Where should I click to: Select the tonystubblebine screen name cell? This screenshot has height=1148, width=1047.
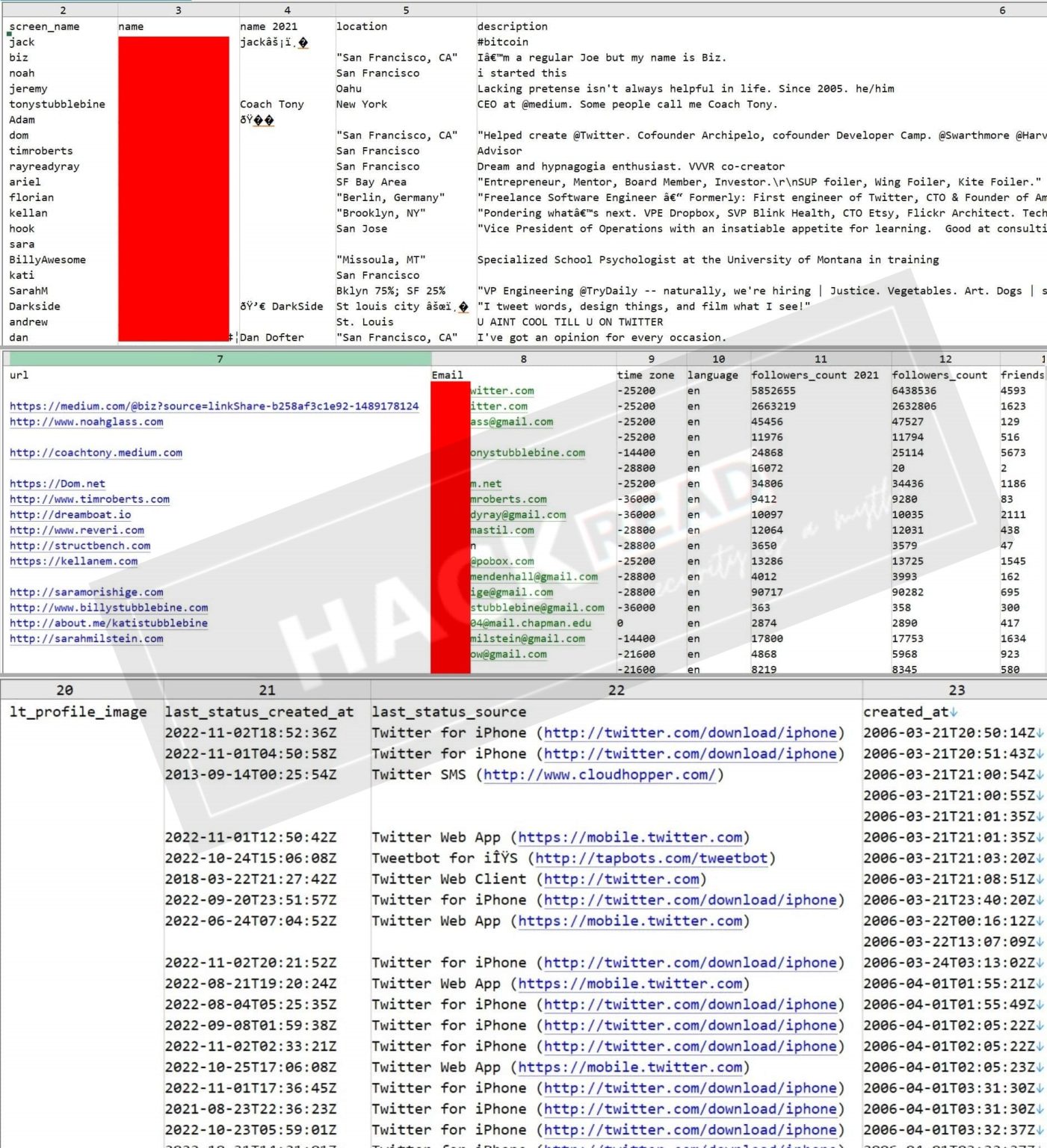(x=57, y=105)
